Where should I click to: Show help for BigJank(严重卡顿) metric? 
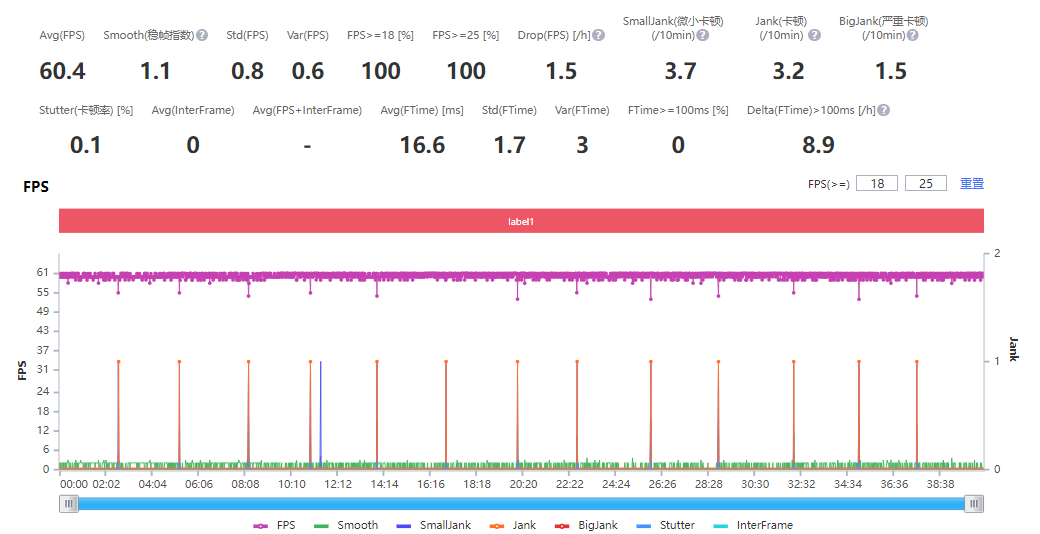(912, 35)
